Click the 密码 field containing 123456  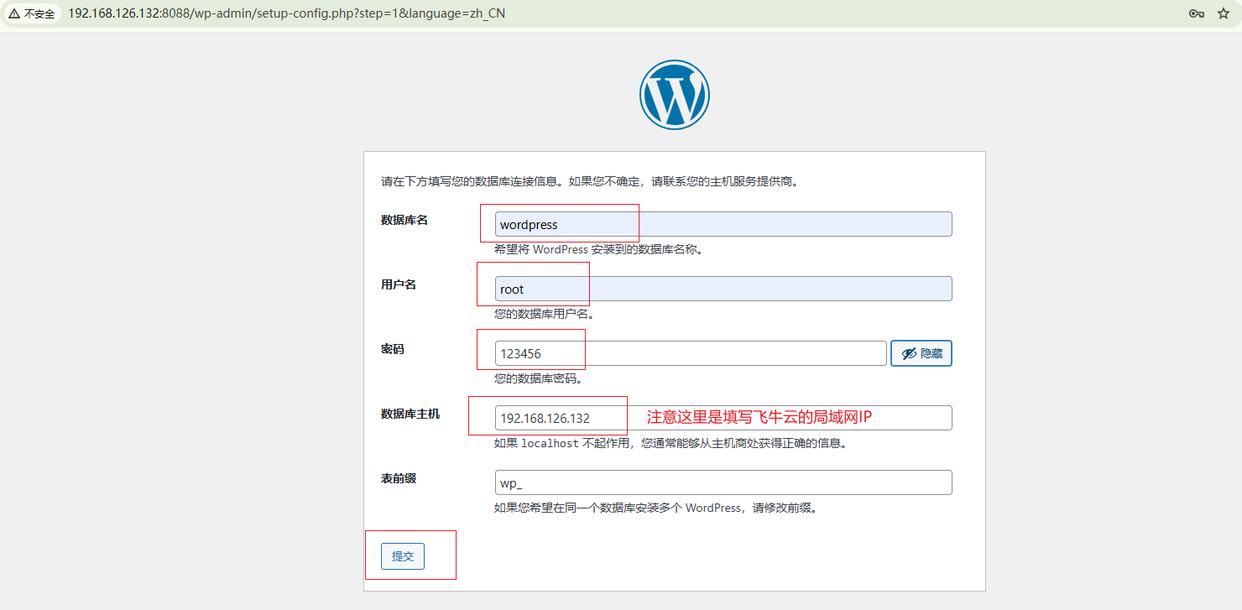click(690, 353)
